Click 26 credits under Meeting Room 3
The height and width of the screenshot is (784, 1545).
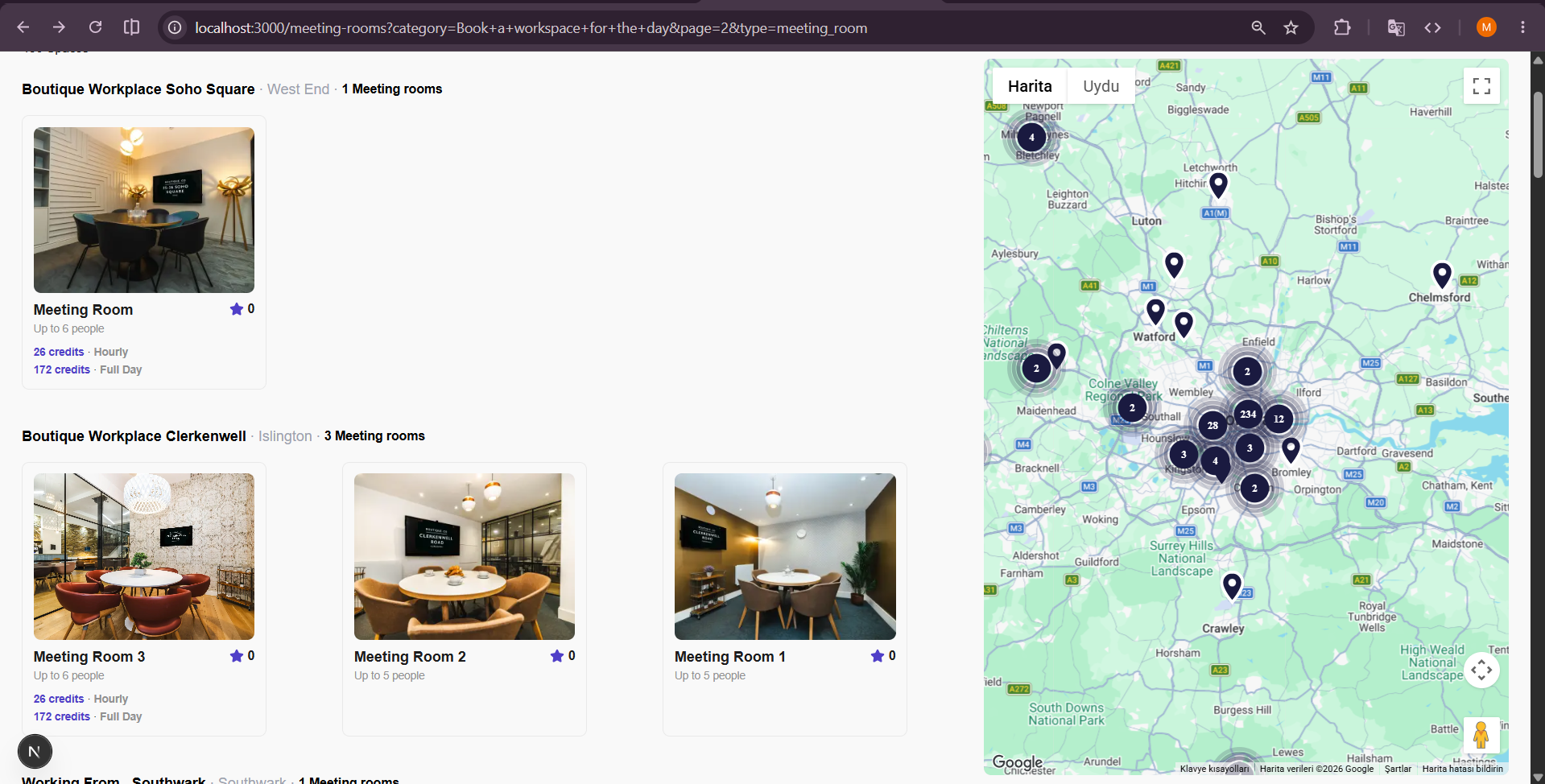59,699
